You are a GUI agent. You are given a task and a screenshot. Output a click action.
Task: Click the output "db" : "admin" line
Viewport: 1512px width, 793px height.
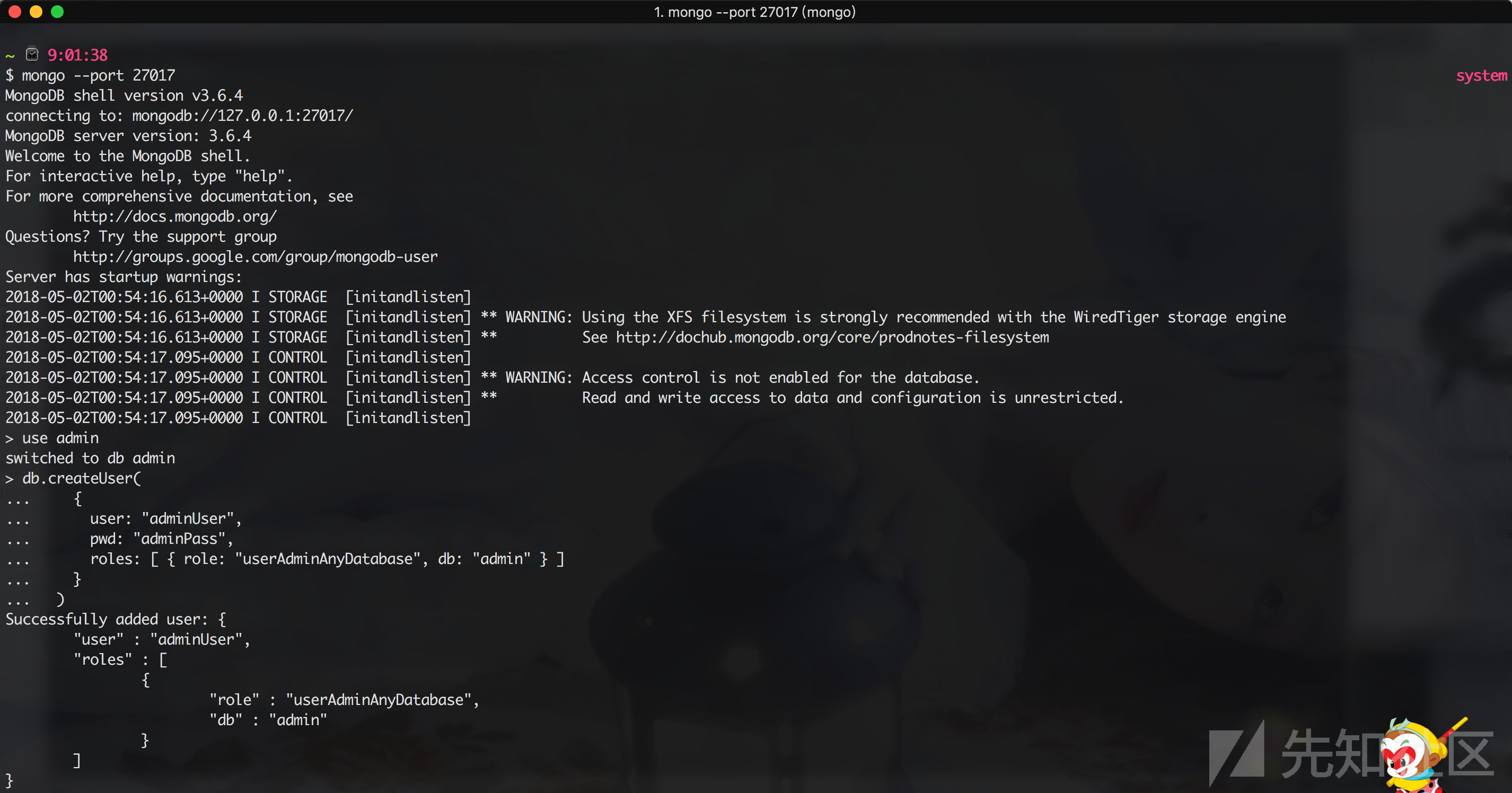(x=268, y=720)
